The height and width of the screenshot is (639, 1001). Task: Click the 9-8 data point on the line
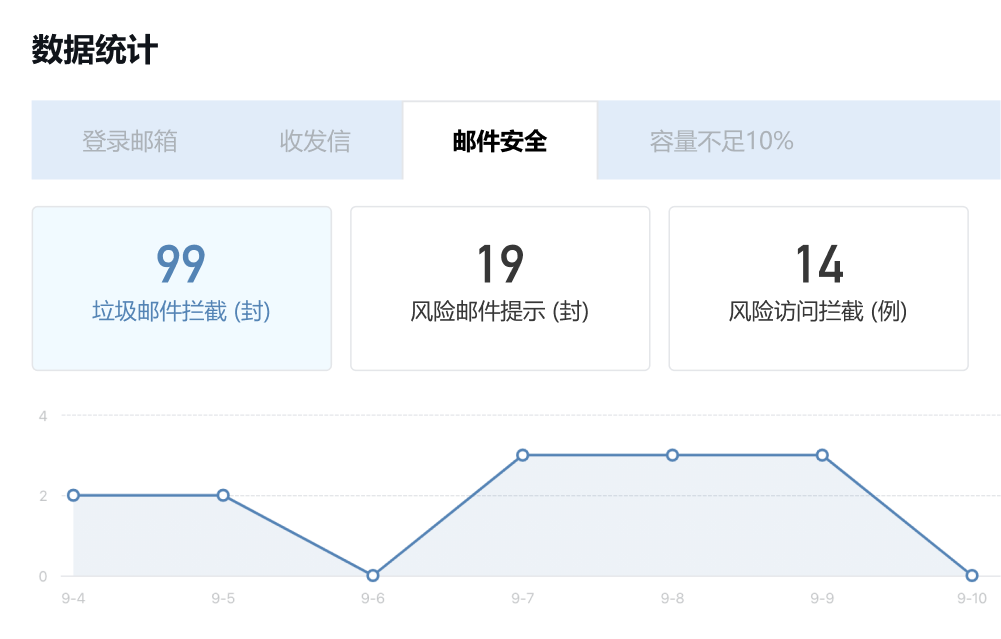[x=672, y=455]
